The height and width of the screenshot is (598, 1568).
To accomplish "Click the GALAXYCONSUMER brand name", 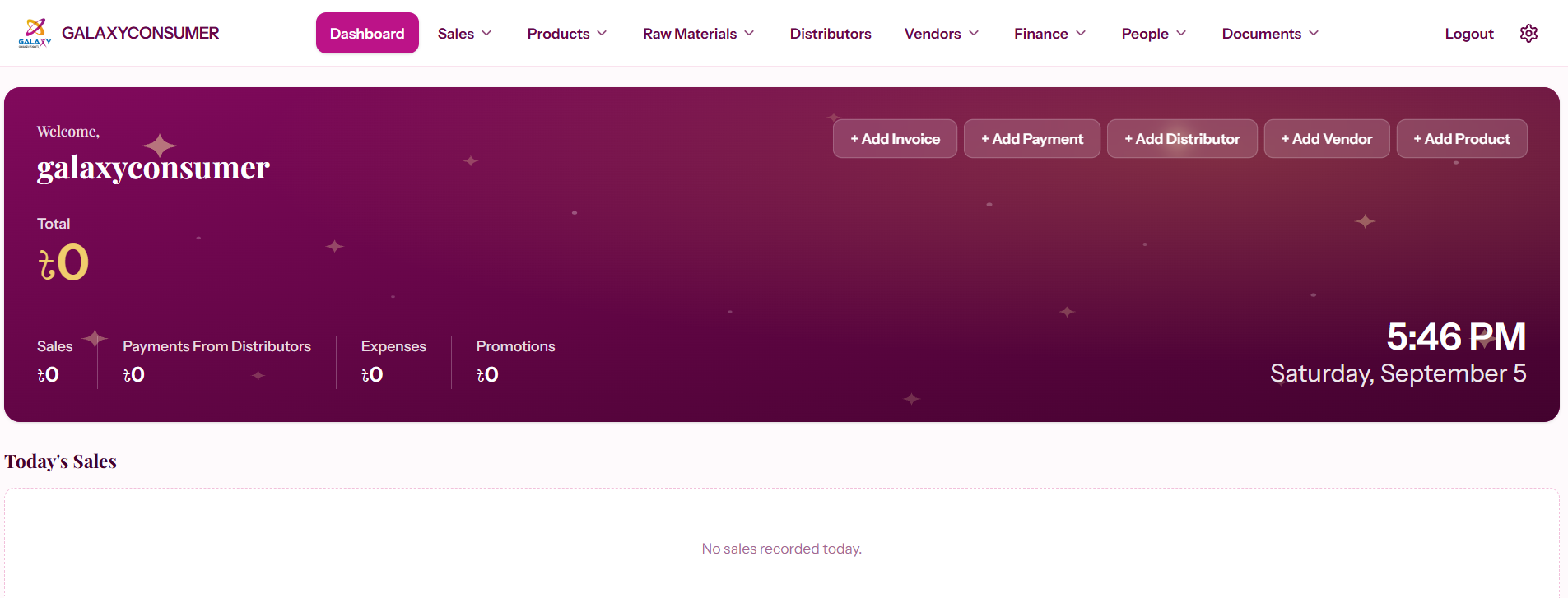I will [141, 33].
